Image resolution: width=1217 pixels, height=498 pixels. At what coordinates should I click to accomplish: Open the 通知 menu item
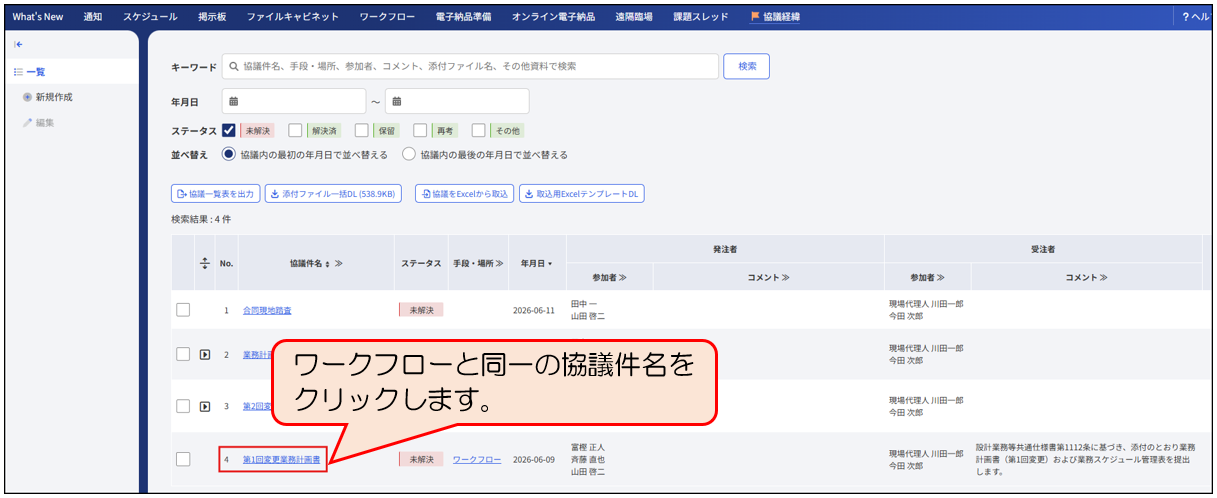click(93, 17)
